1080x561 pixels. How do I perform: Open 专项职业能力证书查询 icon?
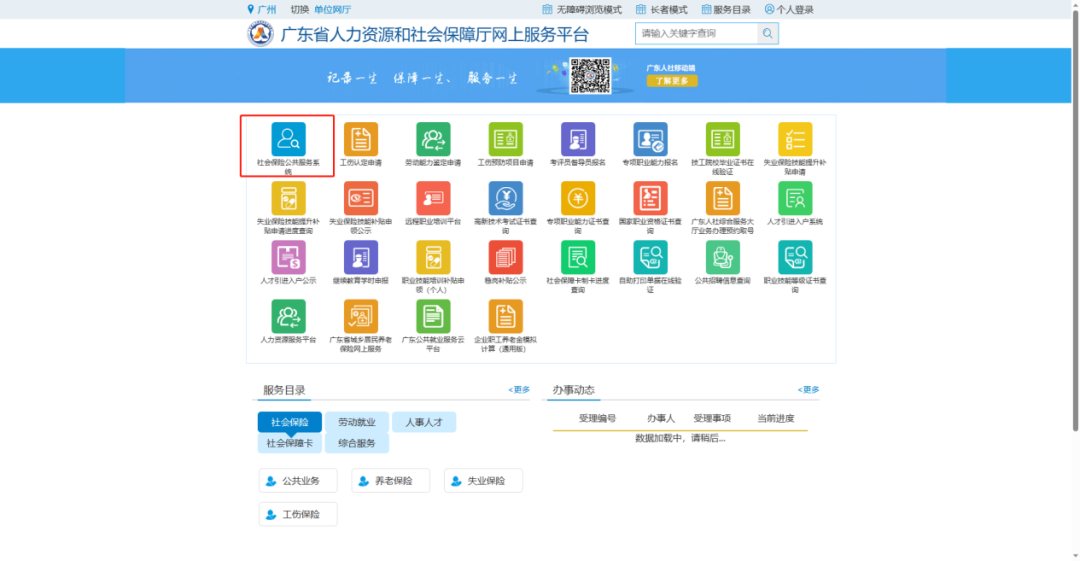578,198
